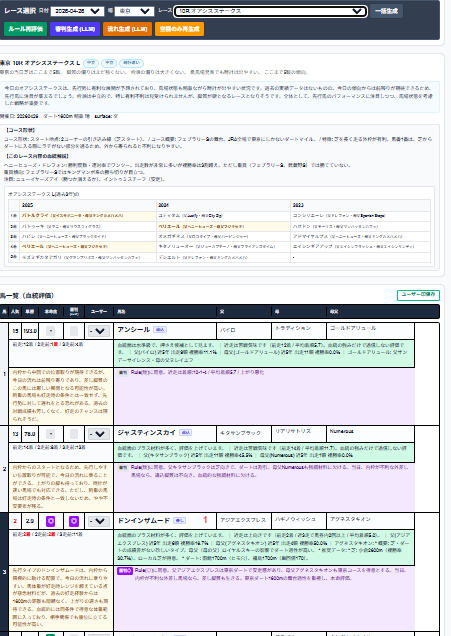Click the gray 審判 label in ジャスティンスカイ comment
451x636 pixels.
(123, 468)
